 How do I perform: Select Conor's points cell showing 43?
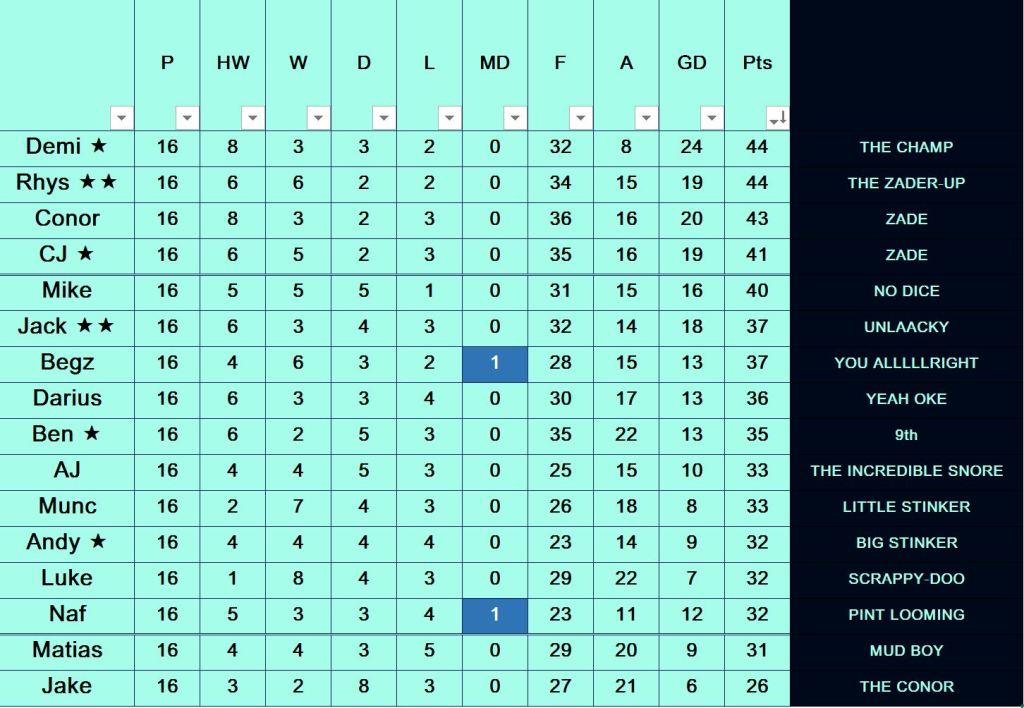(757, 219)
